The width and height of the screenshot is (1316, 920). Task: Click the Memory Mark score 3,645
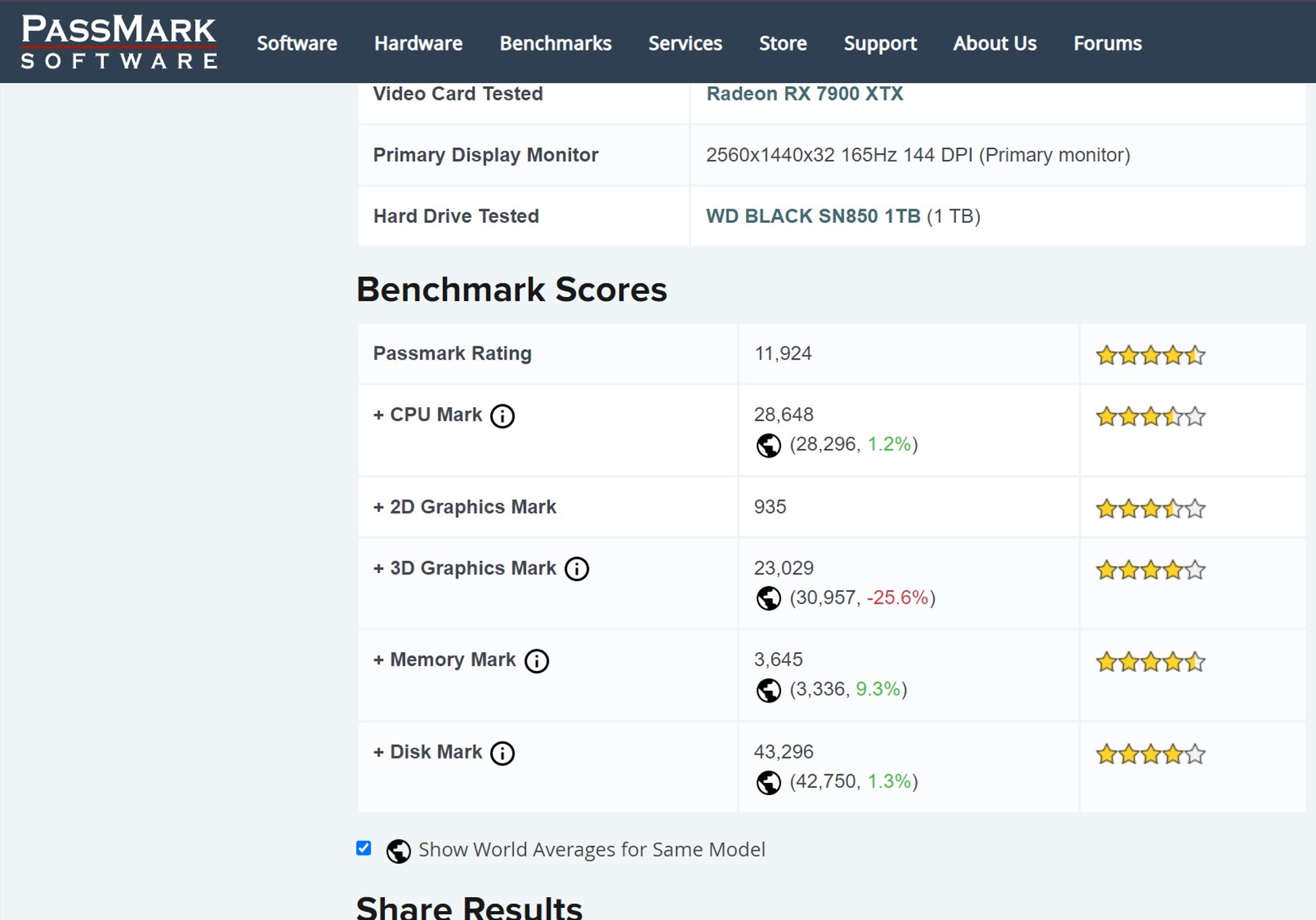[x=779, y=659]
